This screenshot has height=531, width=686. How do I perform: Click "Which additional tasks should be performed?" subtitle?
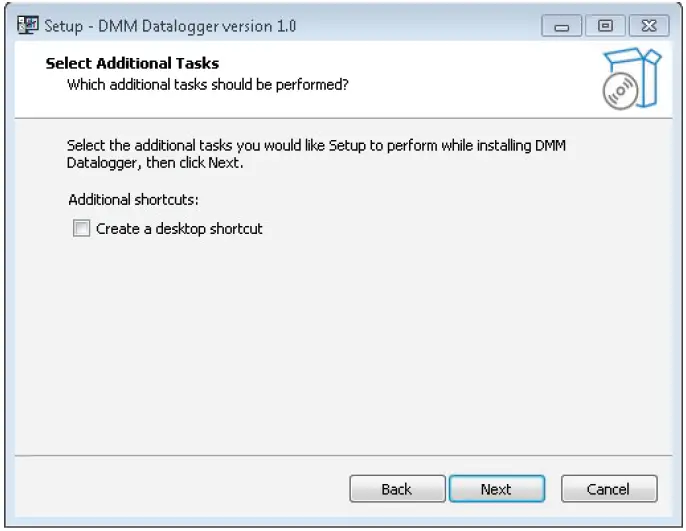(207, 85)
